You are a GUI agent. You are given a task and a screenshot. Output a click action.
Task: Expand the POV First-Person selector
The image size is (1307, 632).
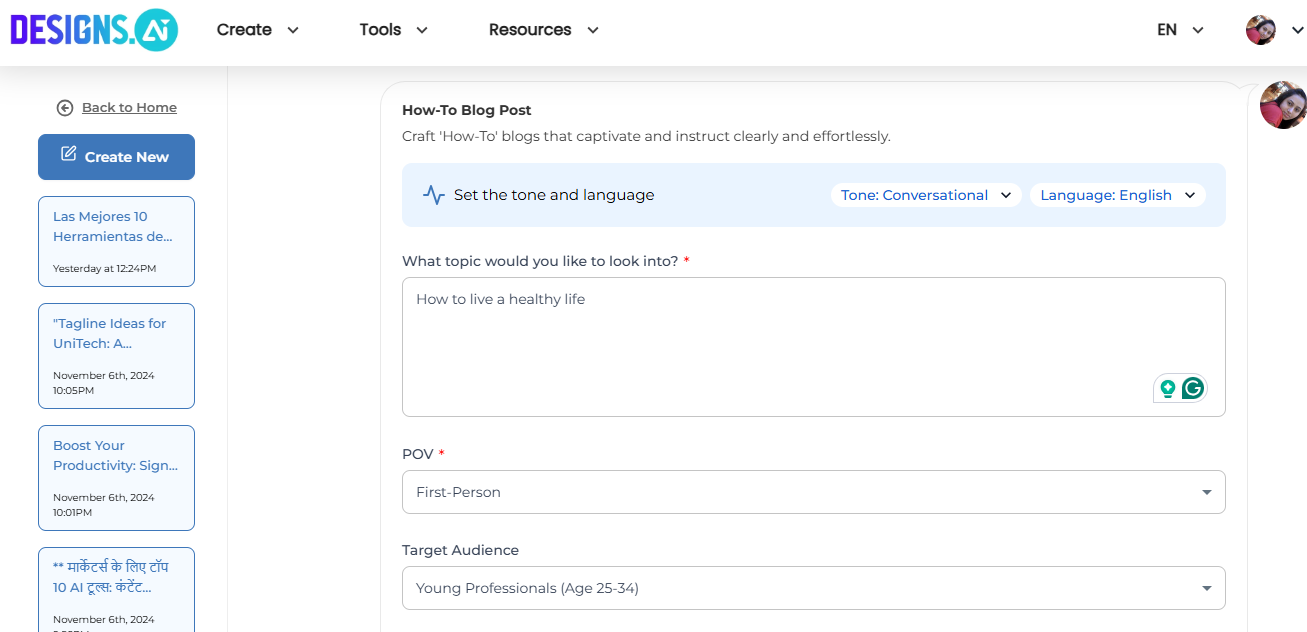[x=813, y=492]
